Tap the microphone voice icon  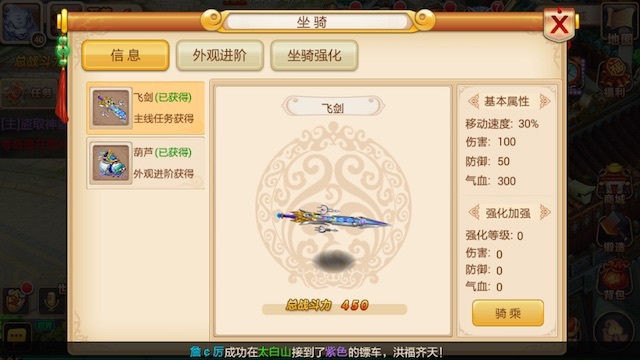click(51, 301)
